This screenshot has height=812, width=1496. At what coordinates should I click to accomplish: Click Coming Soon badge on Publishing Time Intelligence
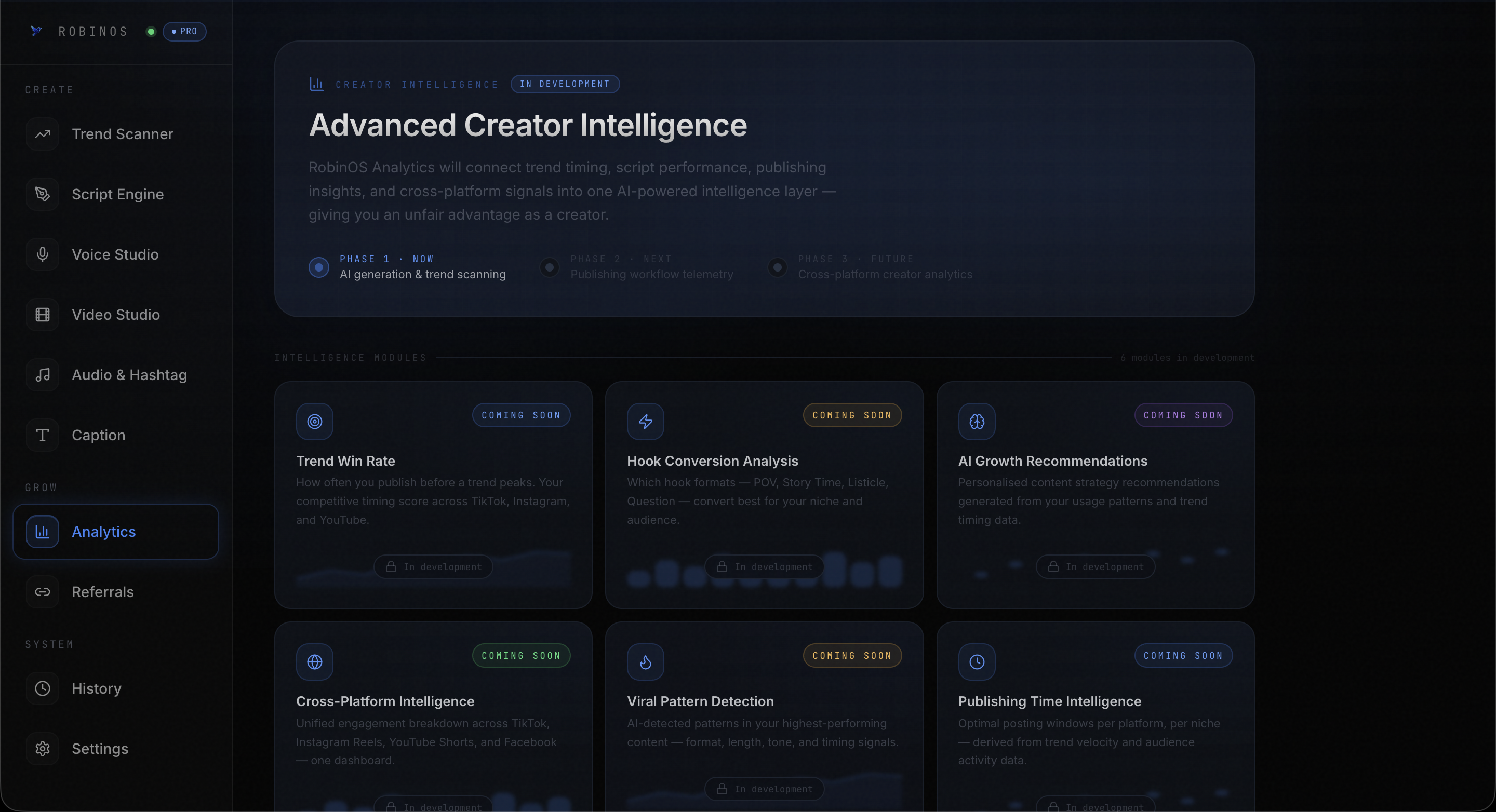(1184, 655)
